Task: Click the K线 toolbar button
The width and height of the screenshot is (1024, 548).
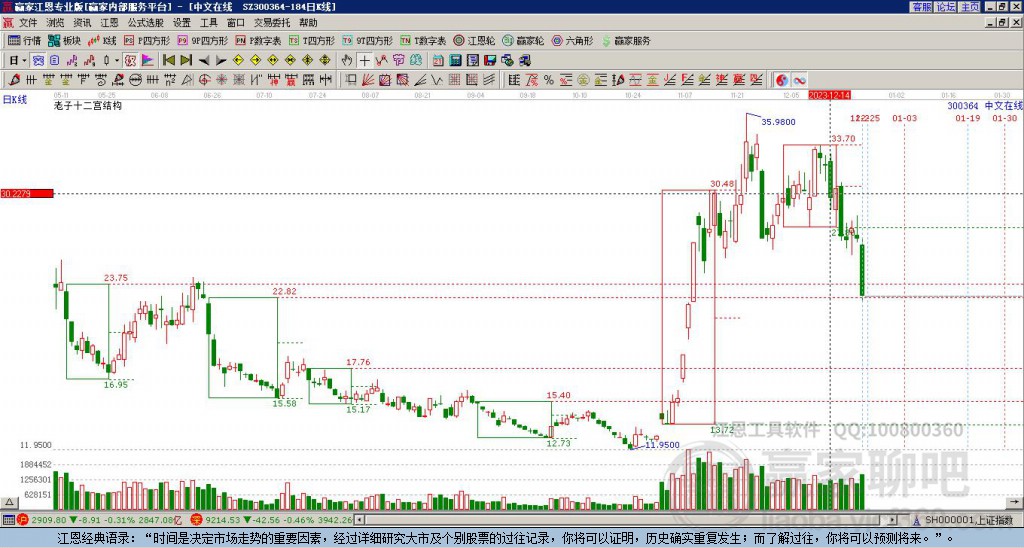Action: pyautogui.click(x=102, y=40)
